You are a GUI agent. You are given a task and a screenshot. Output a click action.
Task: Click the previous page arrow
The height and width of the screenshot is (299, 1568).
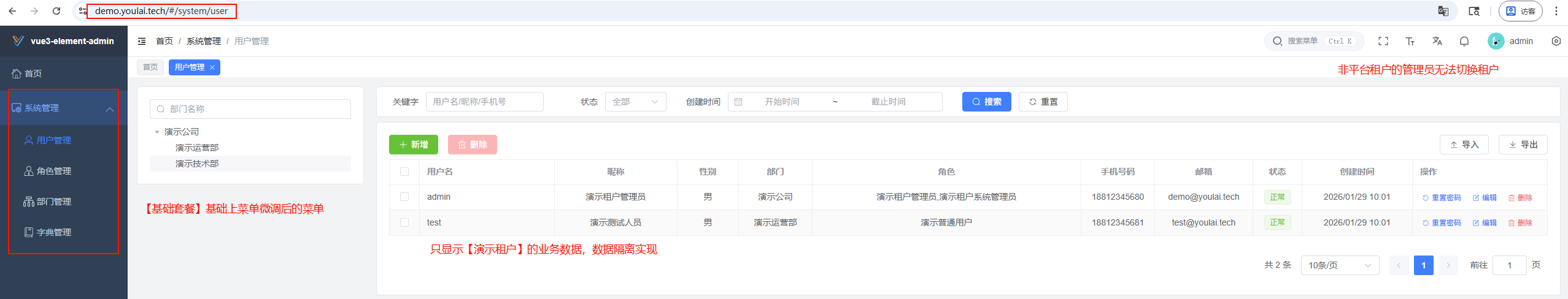[1399, 265]
